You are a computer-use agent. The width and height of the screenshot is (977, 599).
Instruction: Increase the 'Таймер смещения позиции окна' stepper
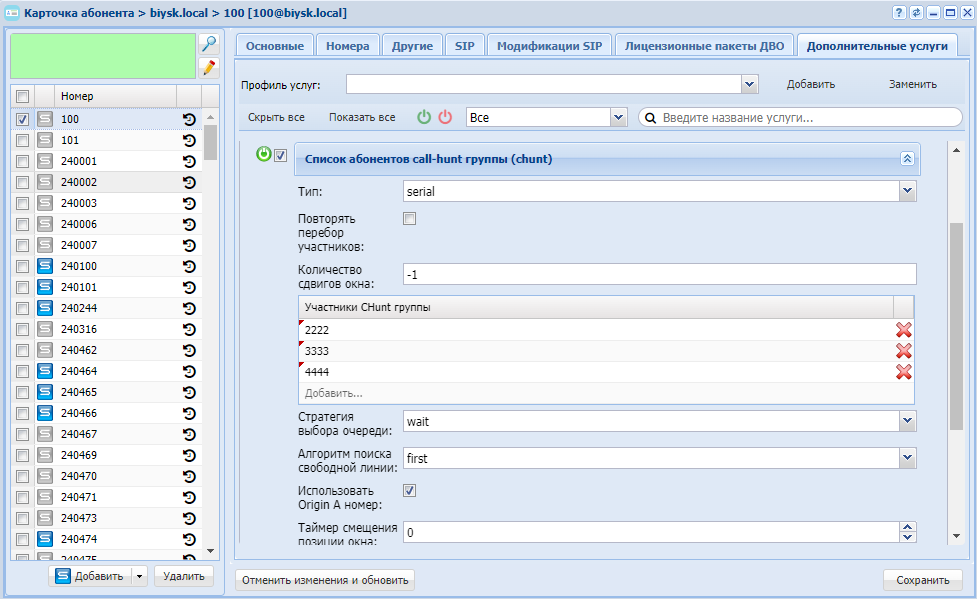907,527
